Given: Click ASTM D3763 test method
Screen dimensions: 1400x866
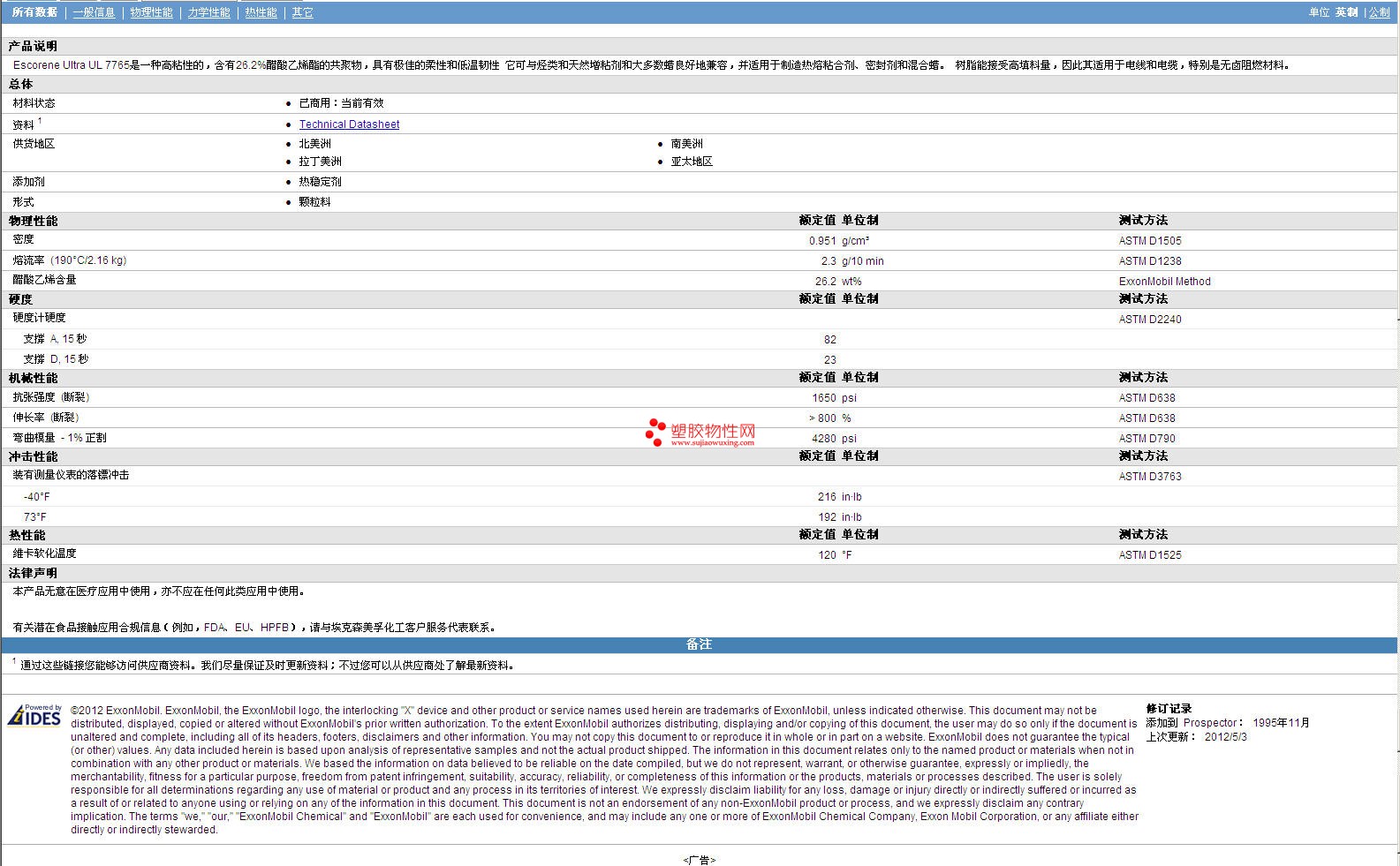Looking at the screenshot, I should tap(1150, 477).
